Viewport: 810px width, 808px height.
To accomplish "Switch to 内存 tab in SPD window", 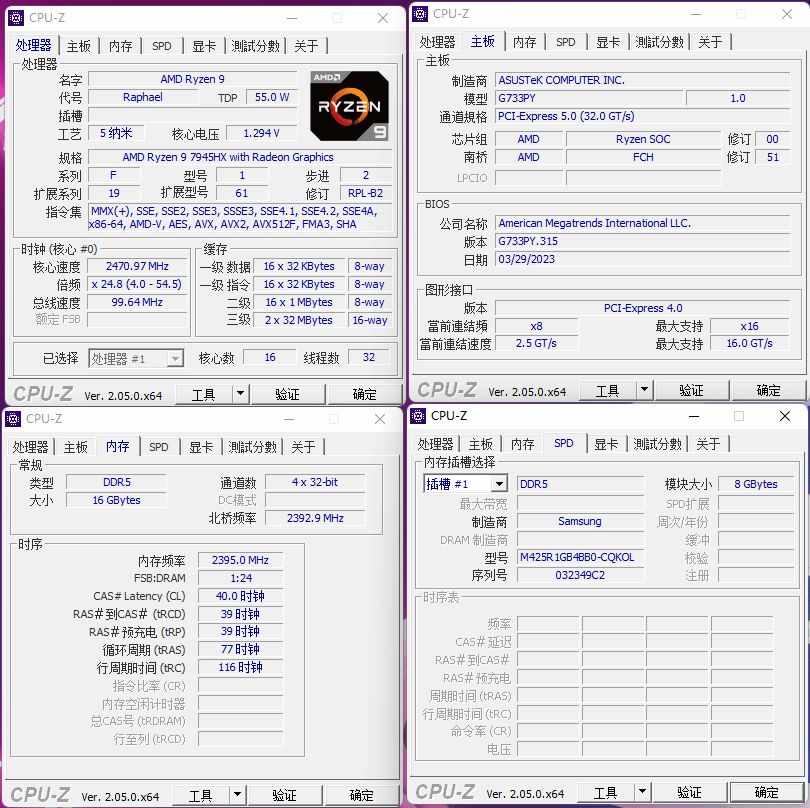I will [x=522, y=444].
